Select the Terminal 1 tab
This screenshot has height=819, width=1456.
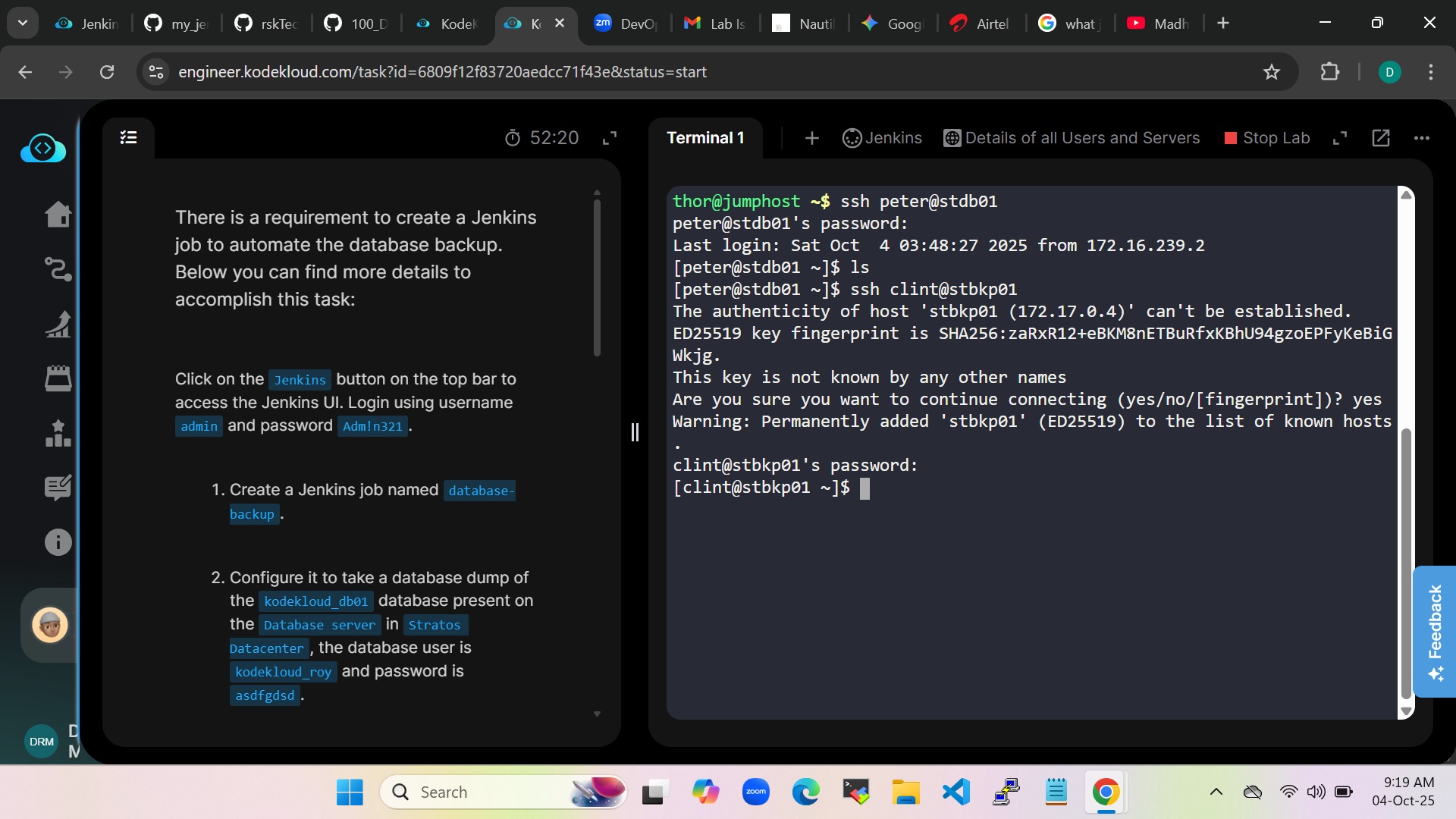(x=705, y=138)
